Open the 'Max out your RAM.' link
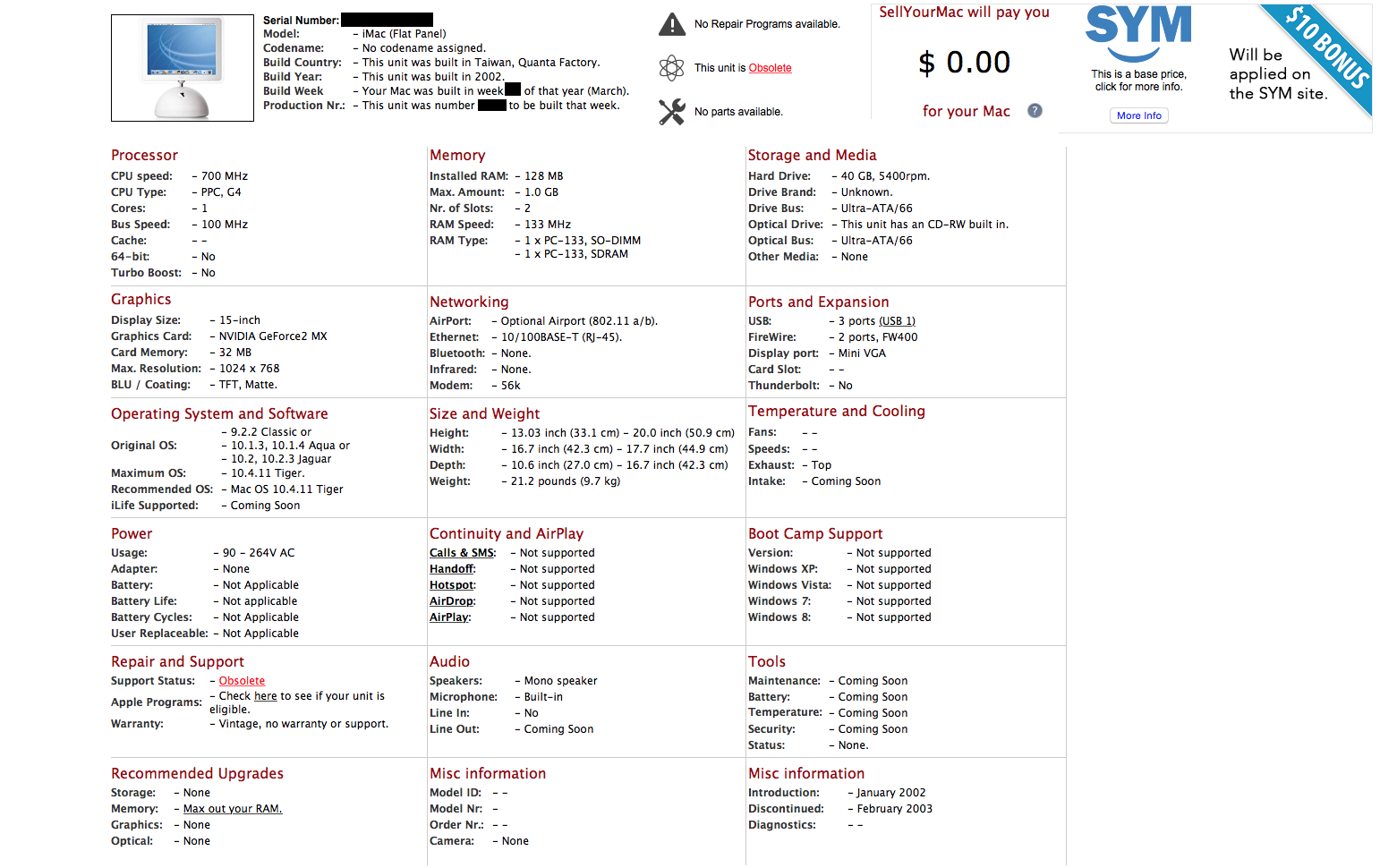This screenshot has width=1380, height=868. click(233, 809)
